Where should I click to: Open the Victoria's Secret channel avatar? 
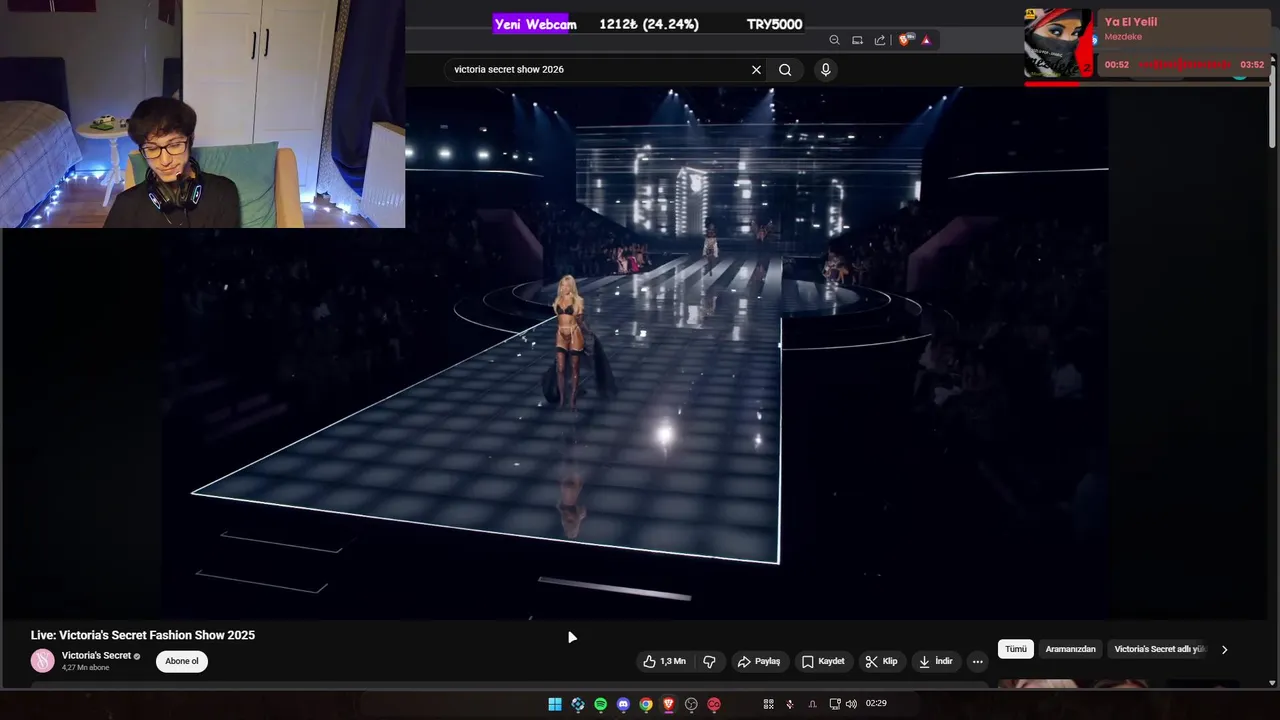[x=43, y=661]
